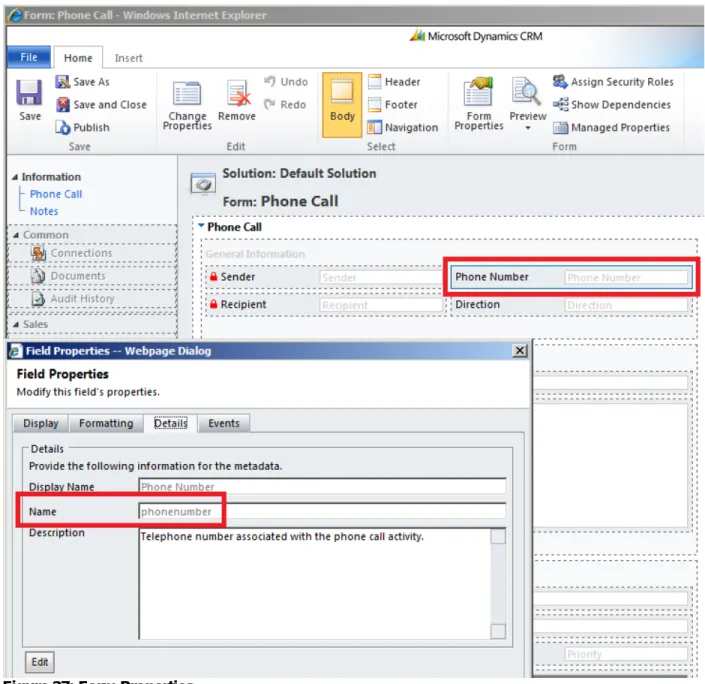Publish the form customizations

click(82, 127)
